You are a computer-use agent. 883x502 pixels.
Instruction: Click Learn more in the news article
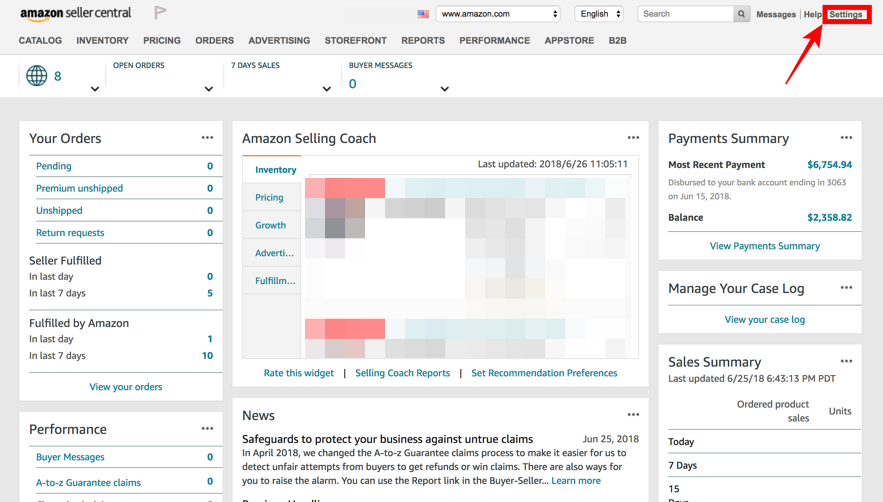point(576,481)
